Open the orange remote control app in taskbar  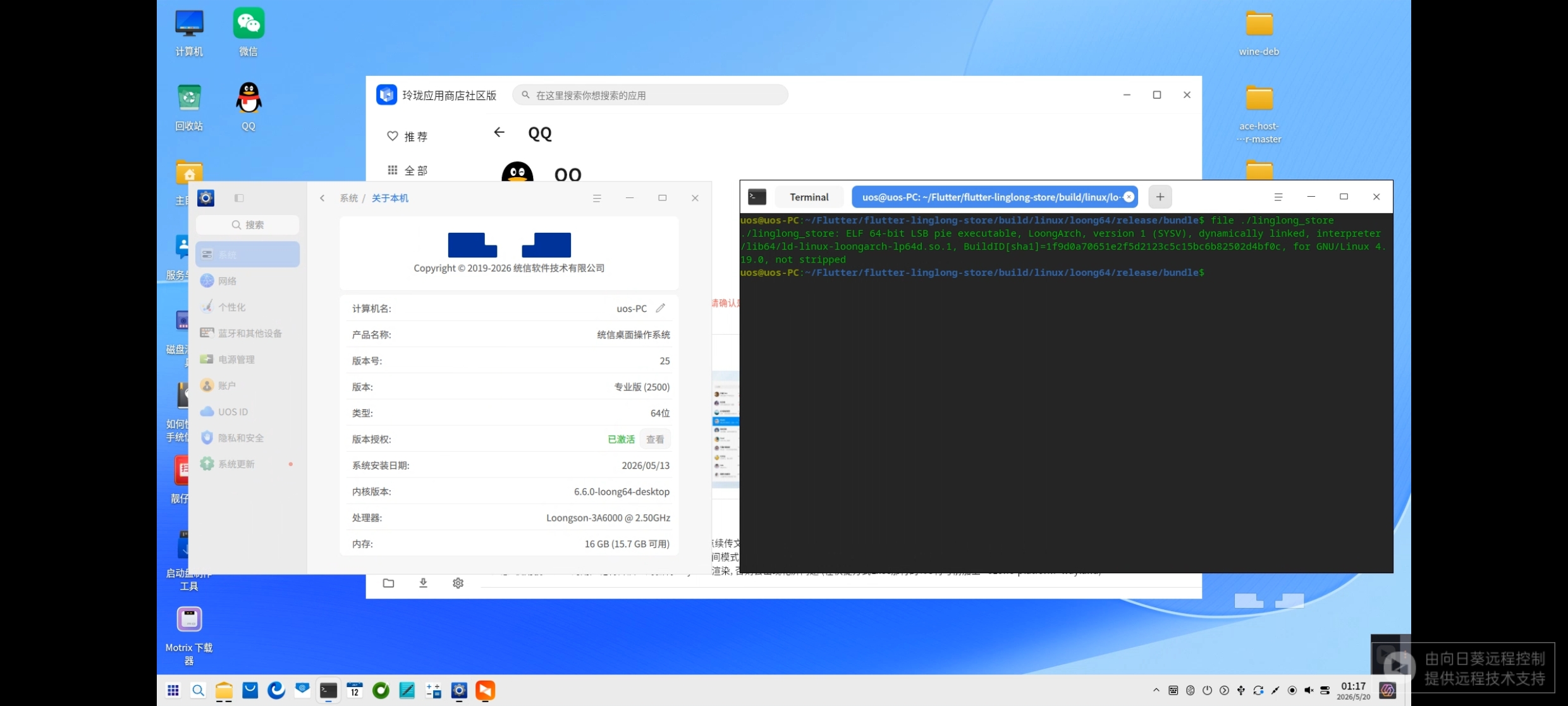[486, 690]
